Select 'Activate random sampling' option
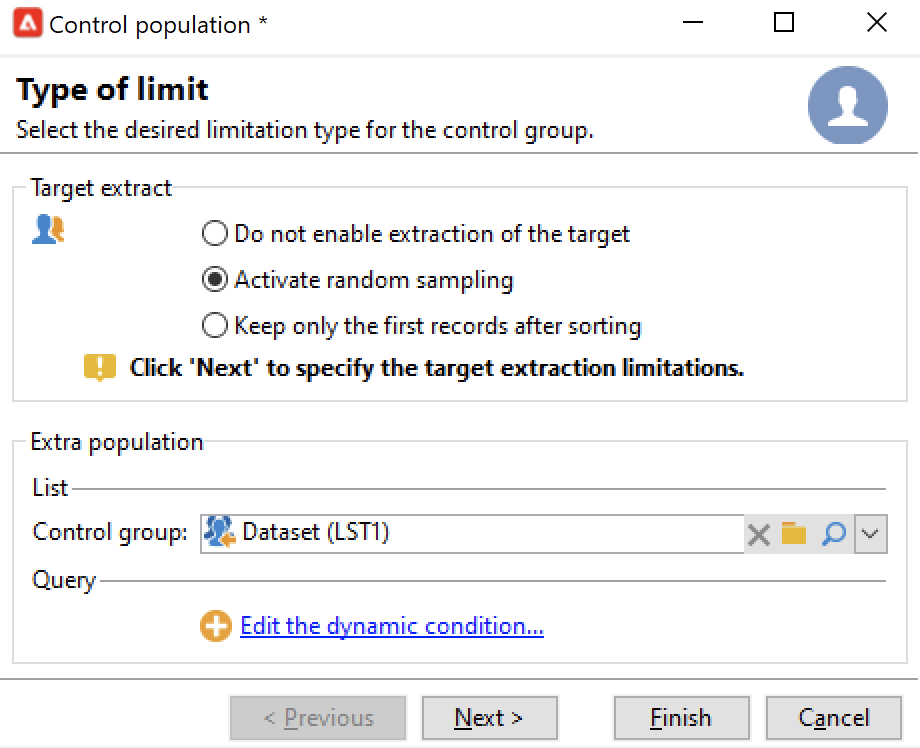The image size is (920, 748). pos(214,280)
